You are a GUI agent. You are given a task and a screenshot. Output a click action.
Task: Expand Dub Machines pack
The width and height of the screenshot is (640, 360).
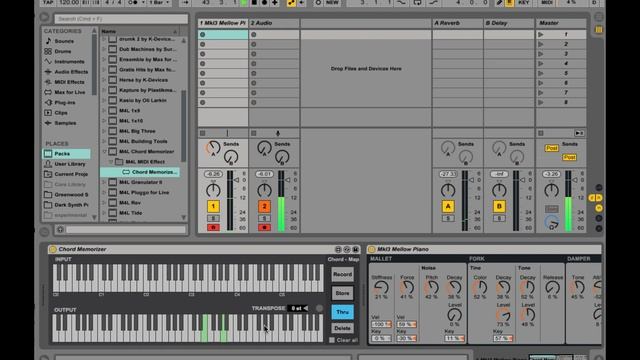click(104, 49)
